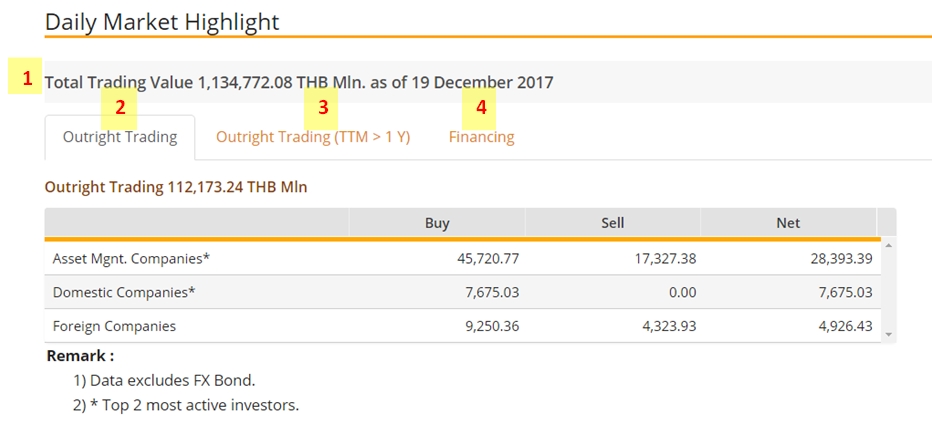The width and height of the screenshot is (932, 438).
Task: Click the yellow number 4 marker
Action: point(480,107)
